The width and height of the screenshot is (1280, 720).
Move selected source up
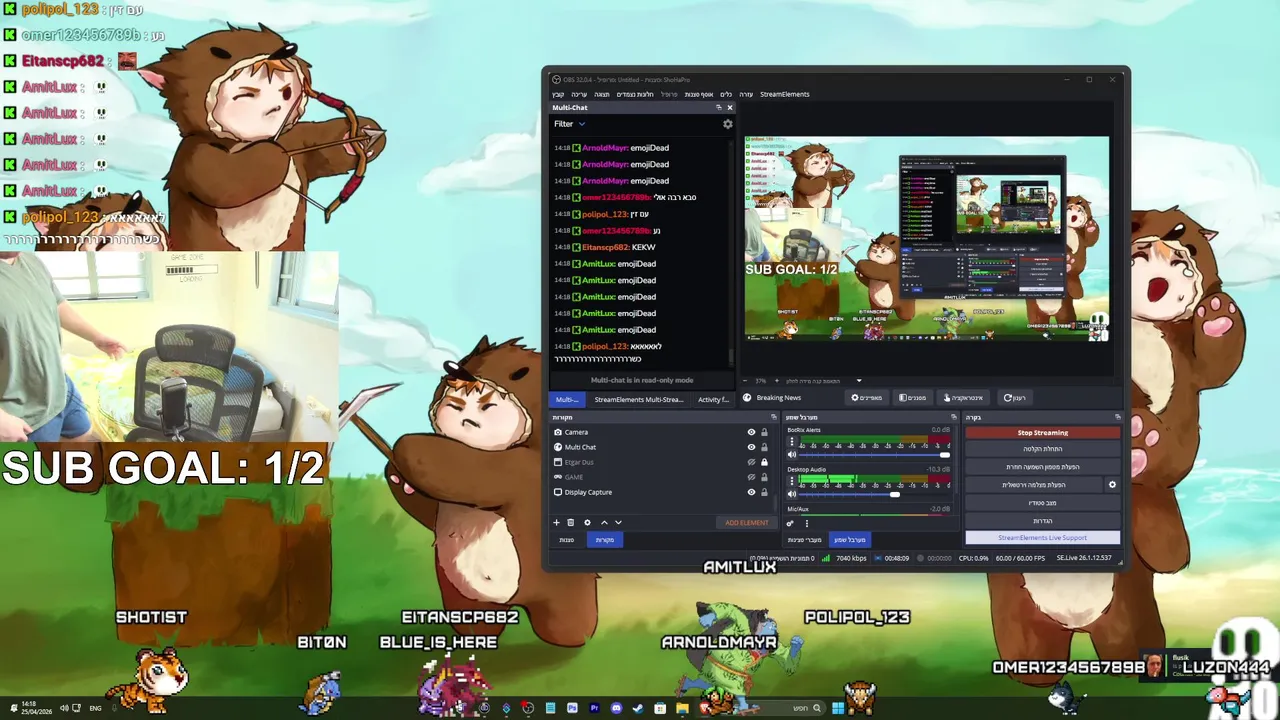[x=604, y=522]
